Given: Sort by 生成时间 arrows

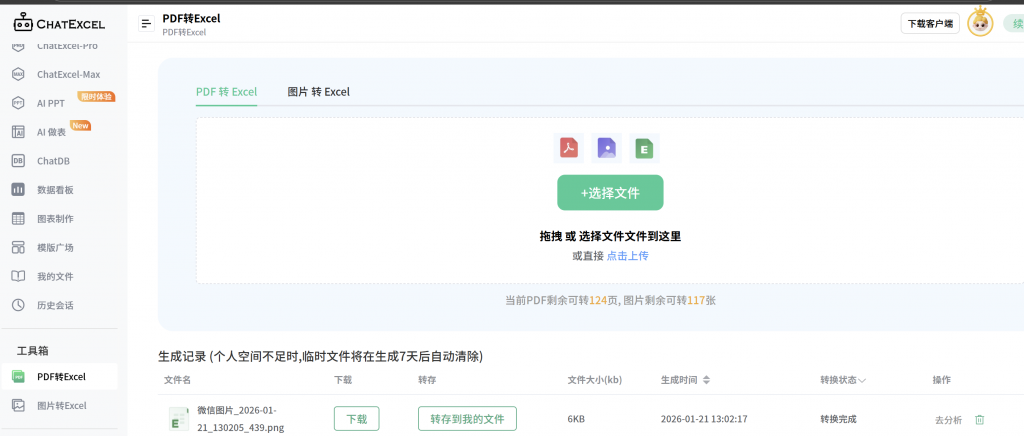Looking at the screenshot, I should [706, 380].
